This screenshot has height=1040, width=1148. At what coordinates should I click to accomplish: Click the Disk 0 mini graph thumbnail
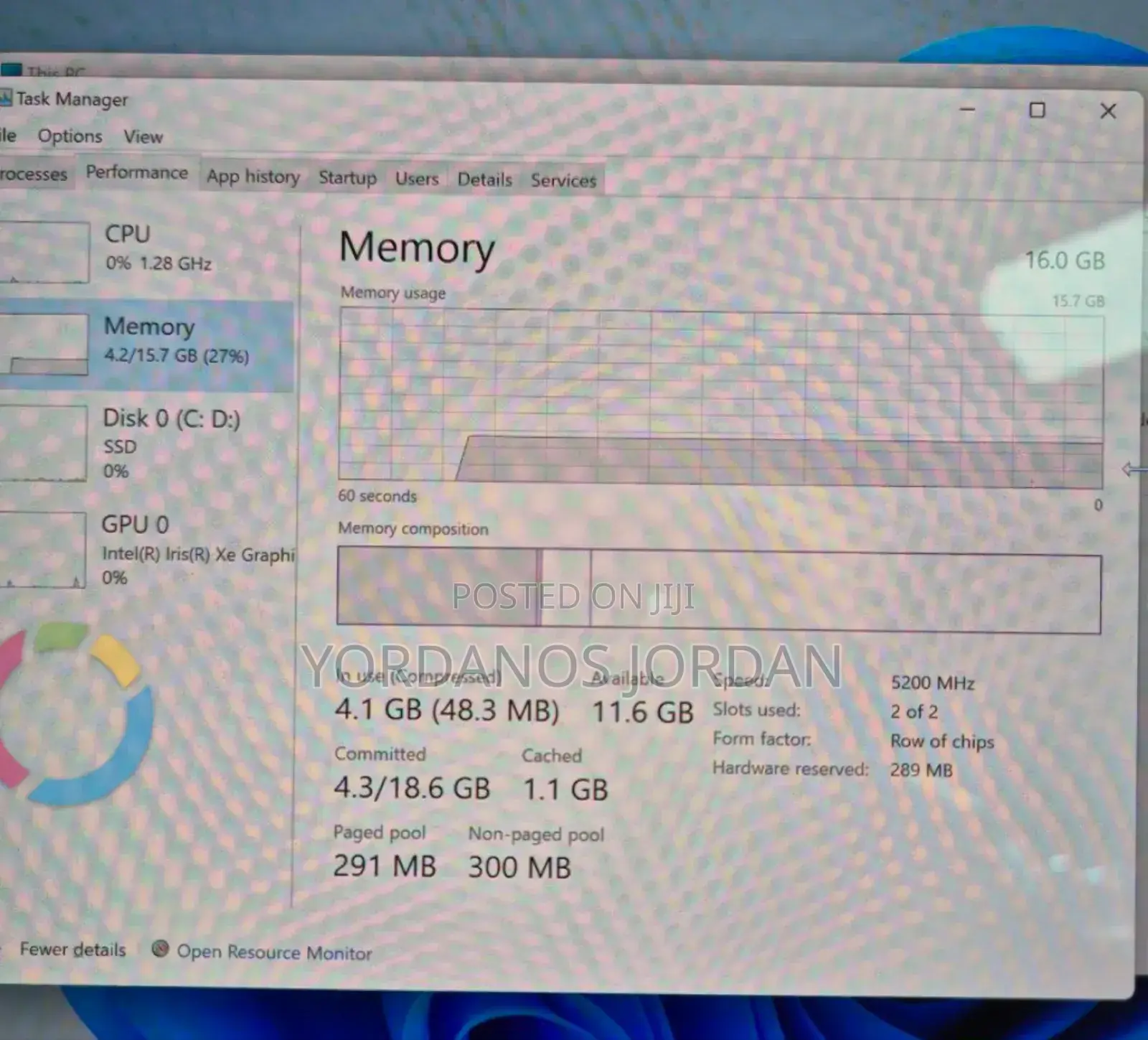(43, 443)
